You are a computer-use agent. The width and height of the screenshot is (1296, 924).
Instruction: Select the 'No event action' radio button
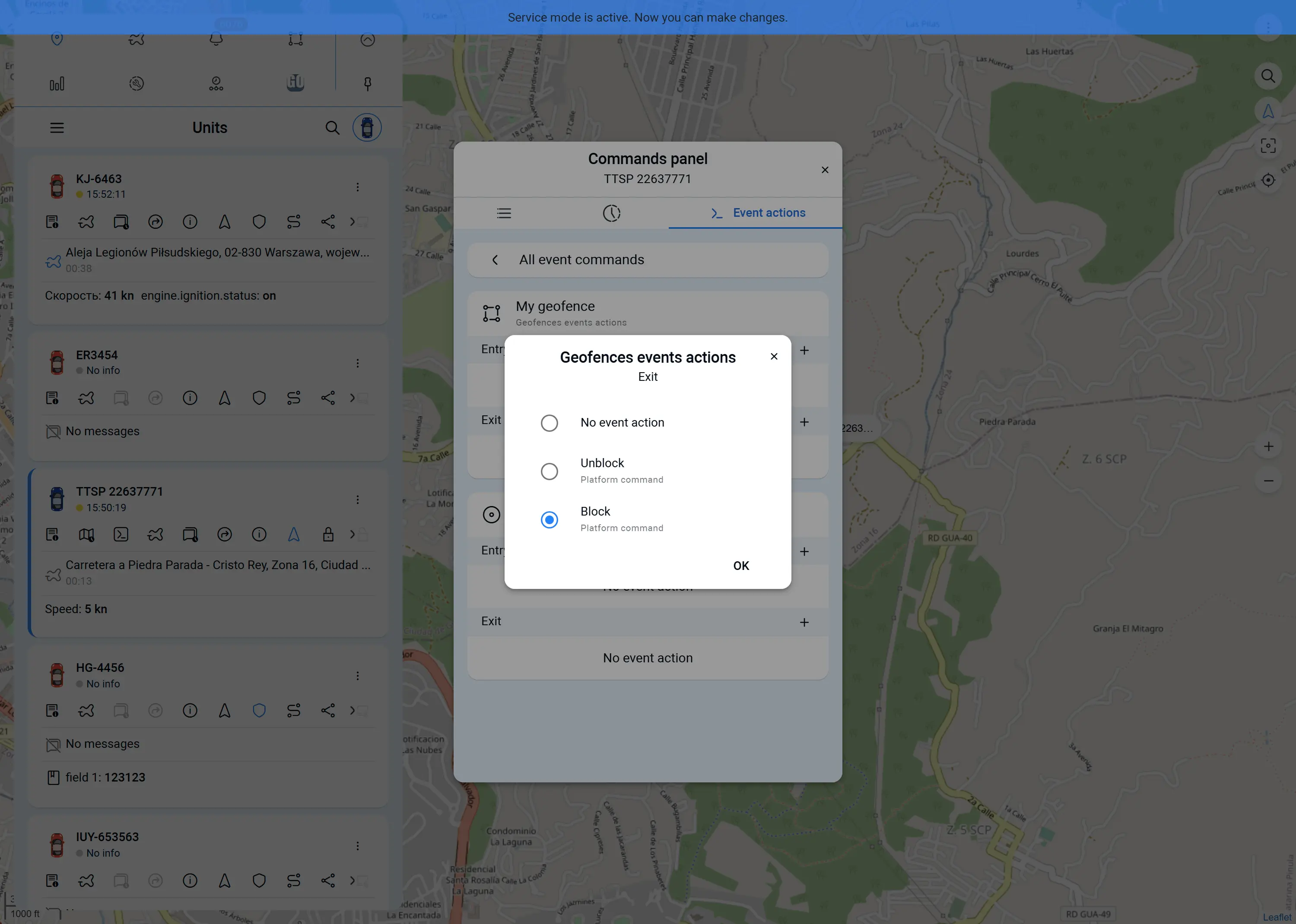[x=549, y=423]
